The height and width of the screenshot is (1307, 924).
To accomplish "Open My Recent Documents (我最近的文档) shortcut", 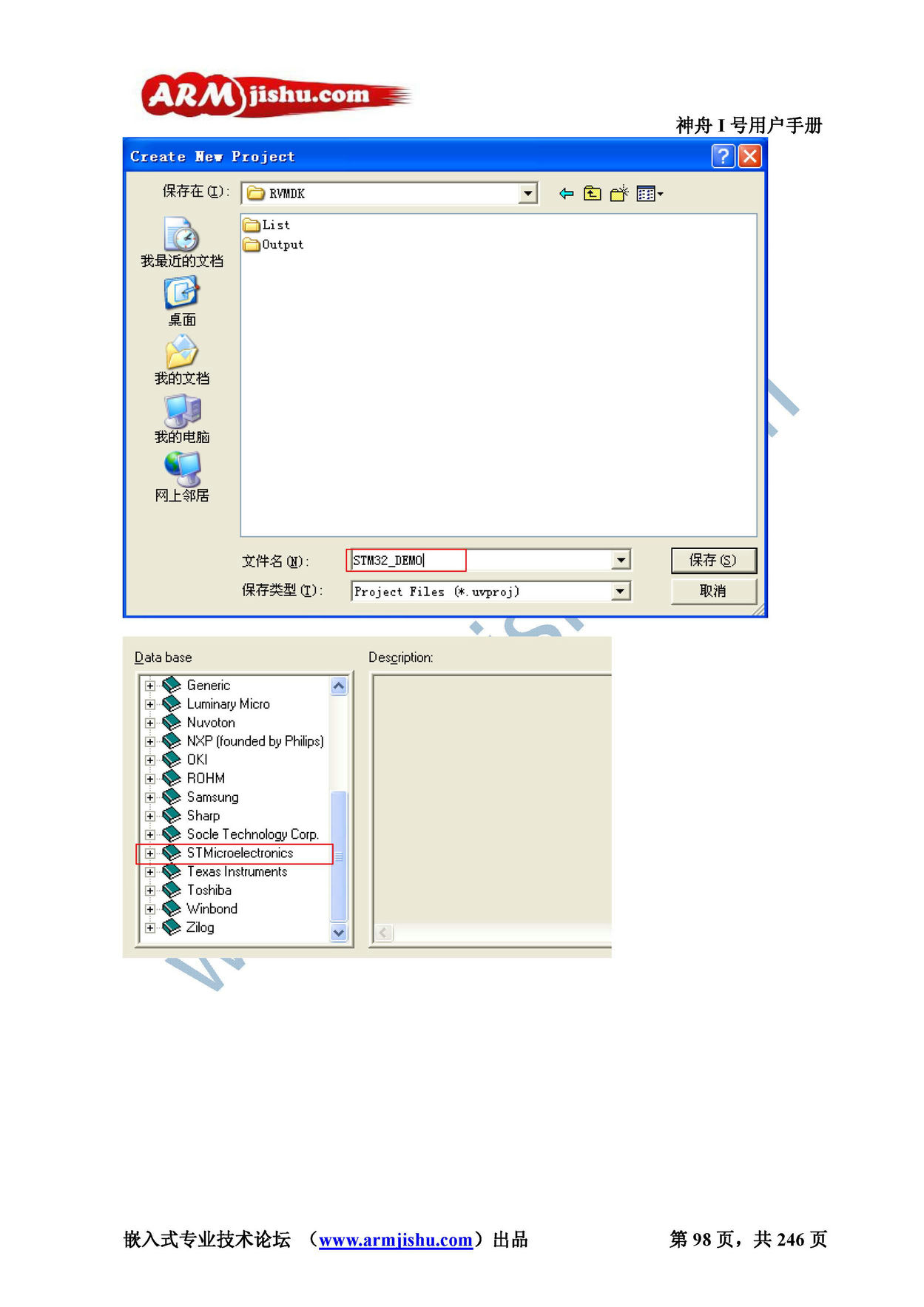I will (182, 243).
